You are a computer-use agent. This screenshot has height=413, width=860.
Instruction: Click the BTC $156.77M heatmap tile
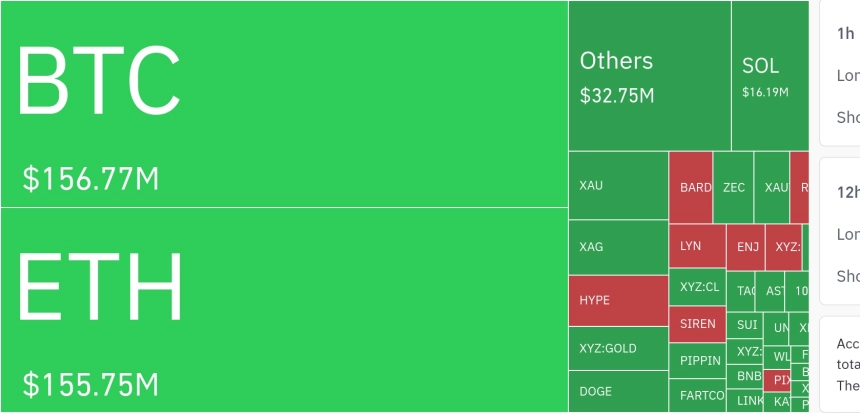tap(284, 104)
